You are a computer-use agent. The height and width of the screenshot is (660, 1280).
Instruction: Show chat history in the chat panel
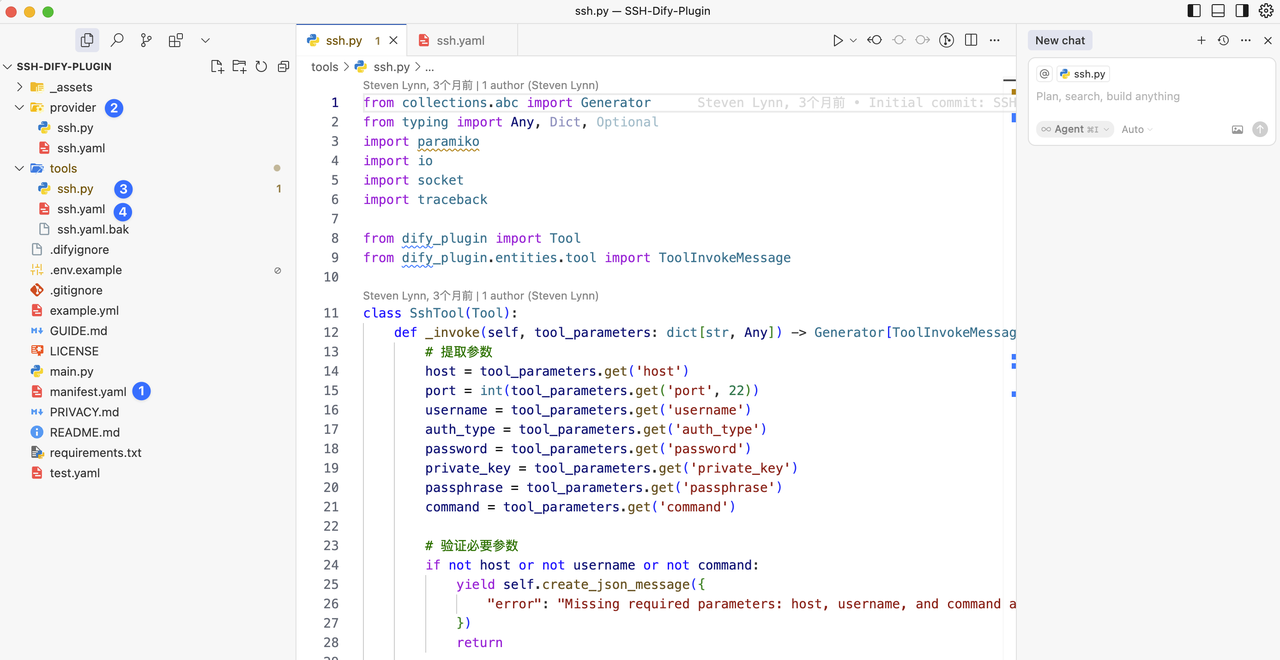point(1223,40)
